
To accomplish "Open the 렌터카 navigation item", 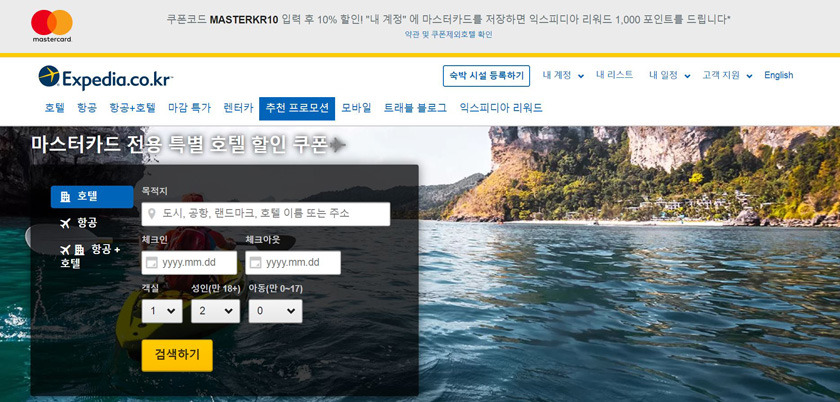I will [x=238, y=108].
